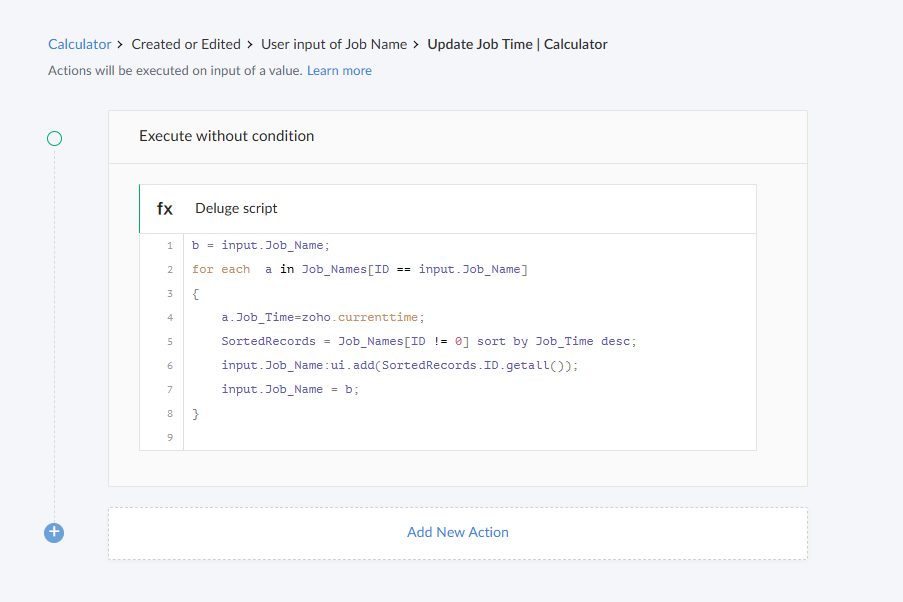Open the Learn more link
903x602 pixels.
coord(339,71)
